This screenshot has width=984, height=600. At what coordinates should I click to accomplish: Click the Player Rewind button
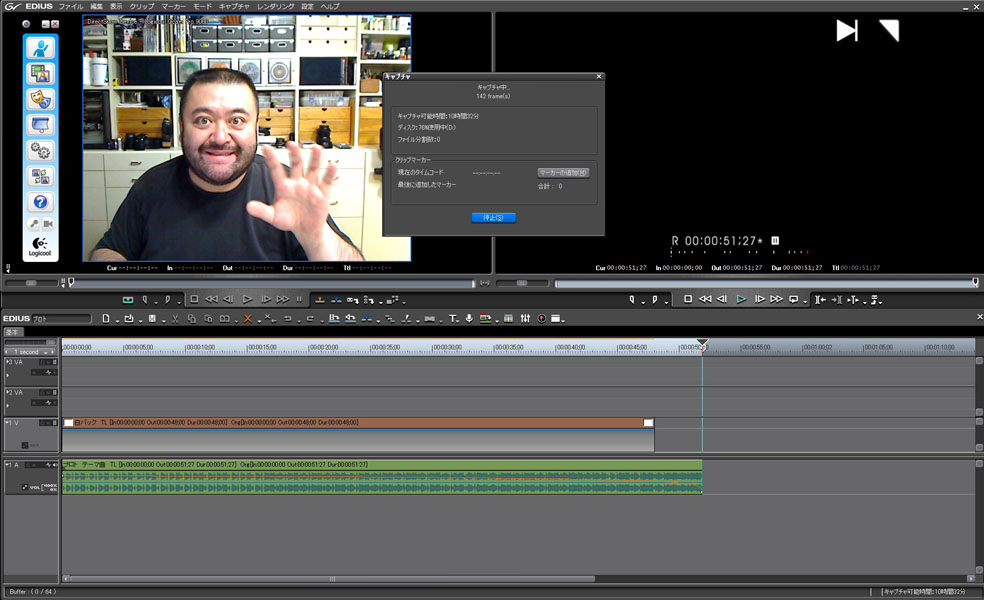click(211, 299)
